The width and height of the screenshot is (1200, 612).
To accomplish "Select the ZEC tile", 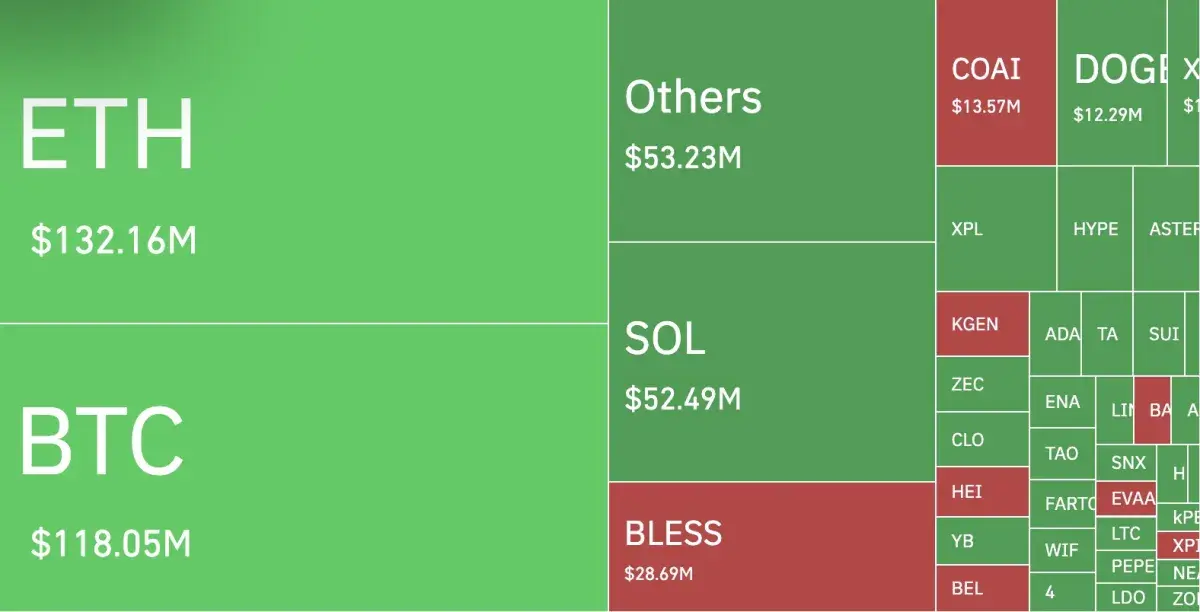I will pos(982,384).
